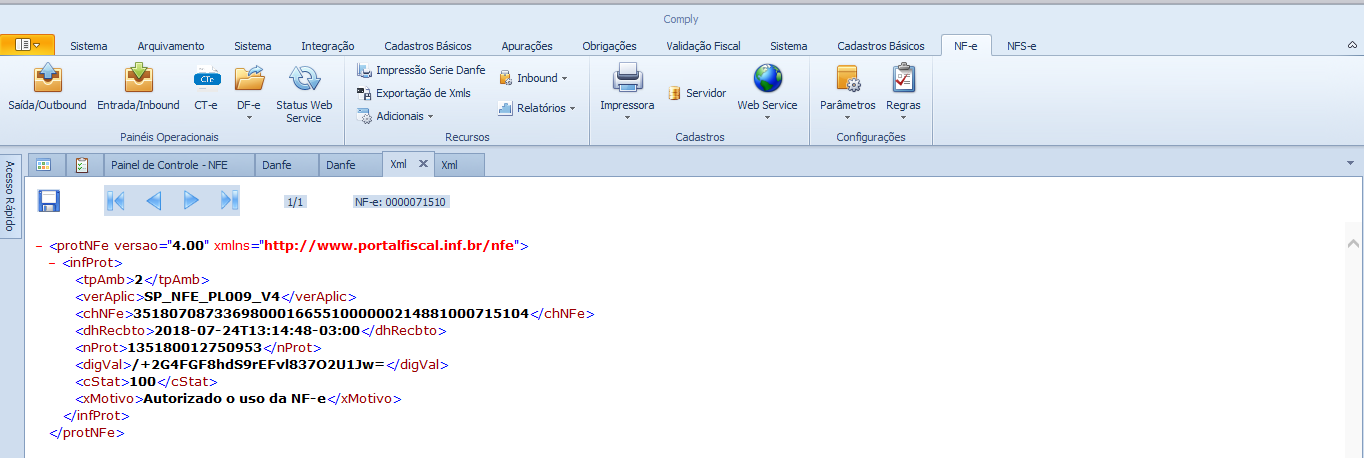
Task: Go to the next record
Action: (191, 201)
